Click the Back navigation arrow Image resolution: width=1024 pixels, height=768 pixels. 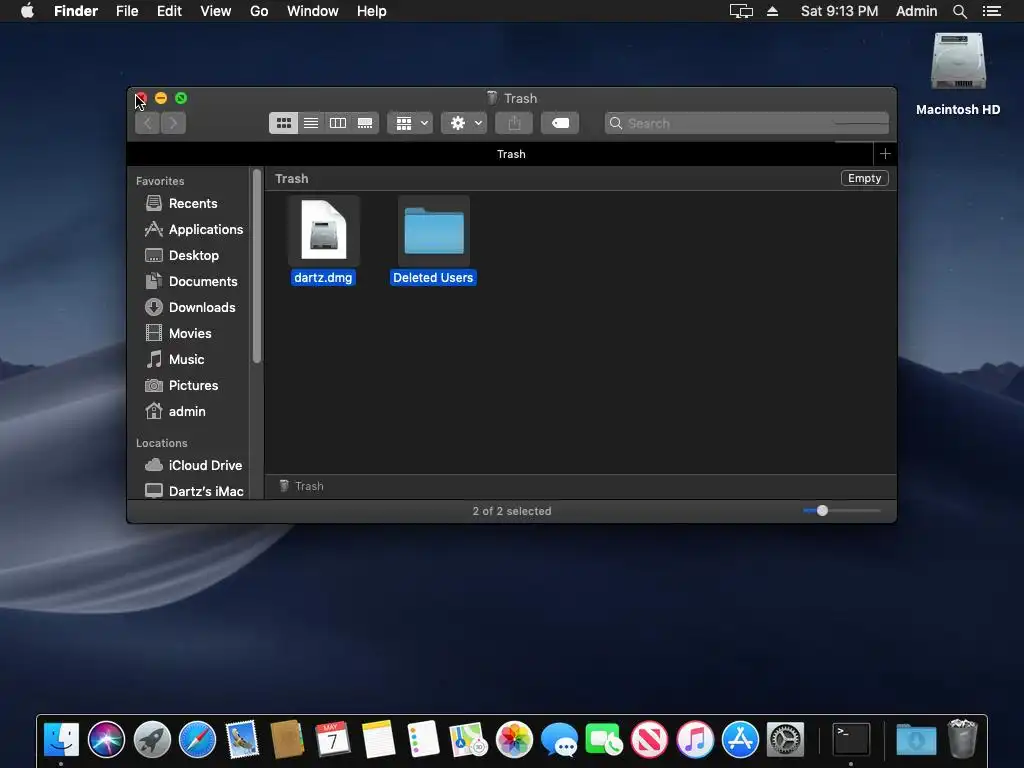(x=148, y=123)
